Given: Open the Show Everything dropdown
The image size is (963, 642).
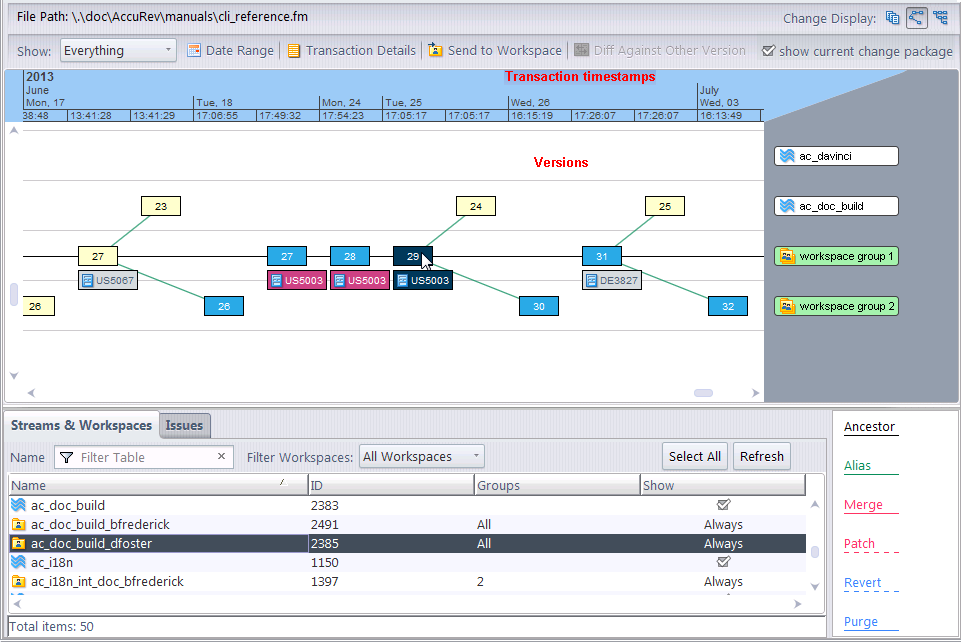Looking at the screenshot, I should coord(118,51).
